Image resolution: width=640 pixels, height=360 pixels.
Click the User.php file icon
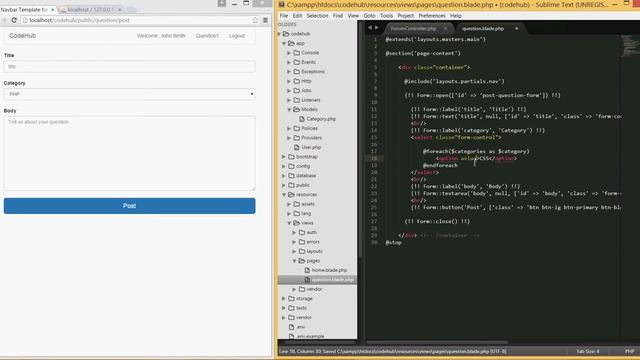[297, 147]
